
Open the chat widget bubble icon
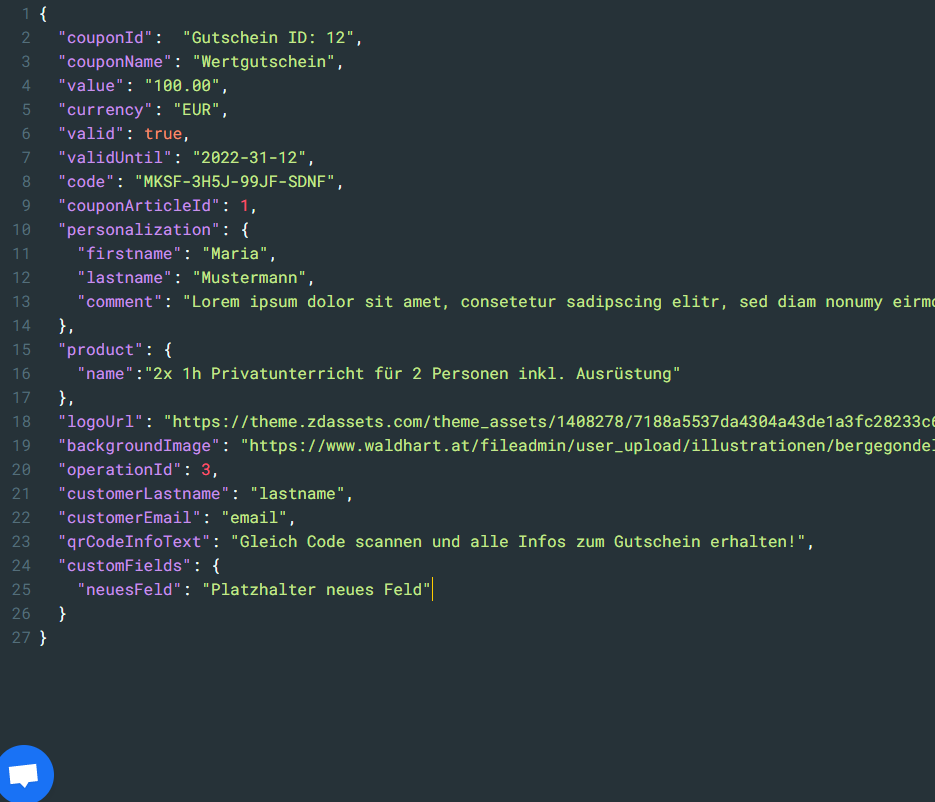click(24, 775)
